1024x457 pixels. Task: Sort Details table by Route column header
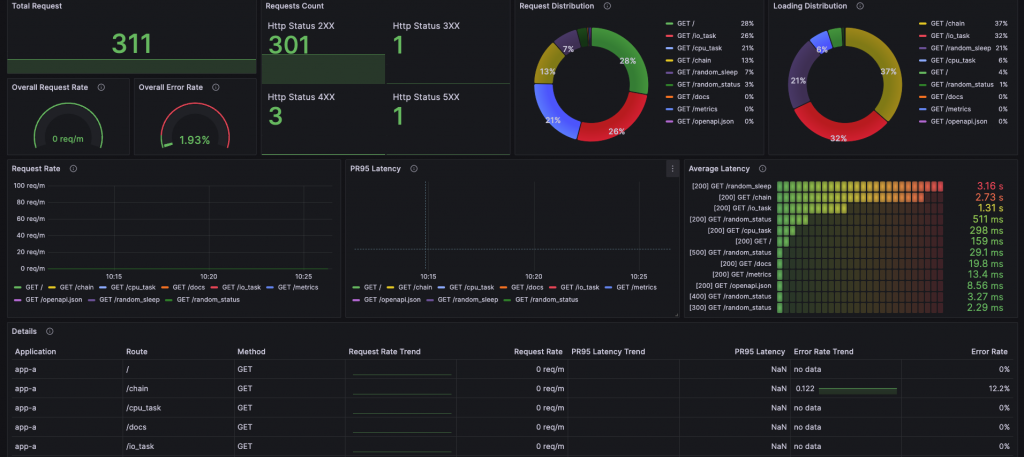point(136,351)
